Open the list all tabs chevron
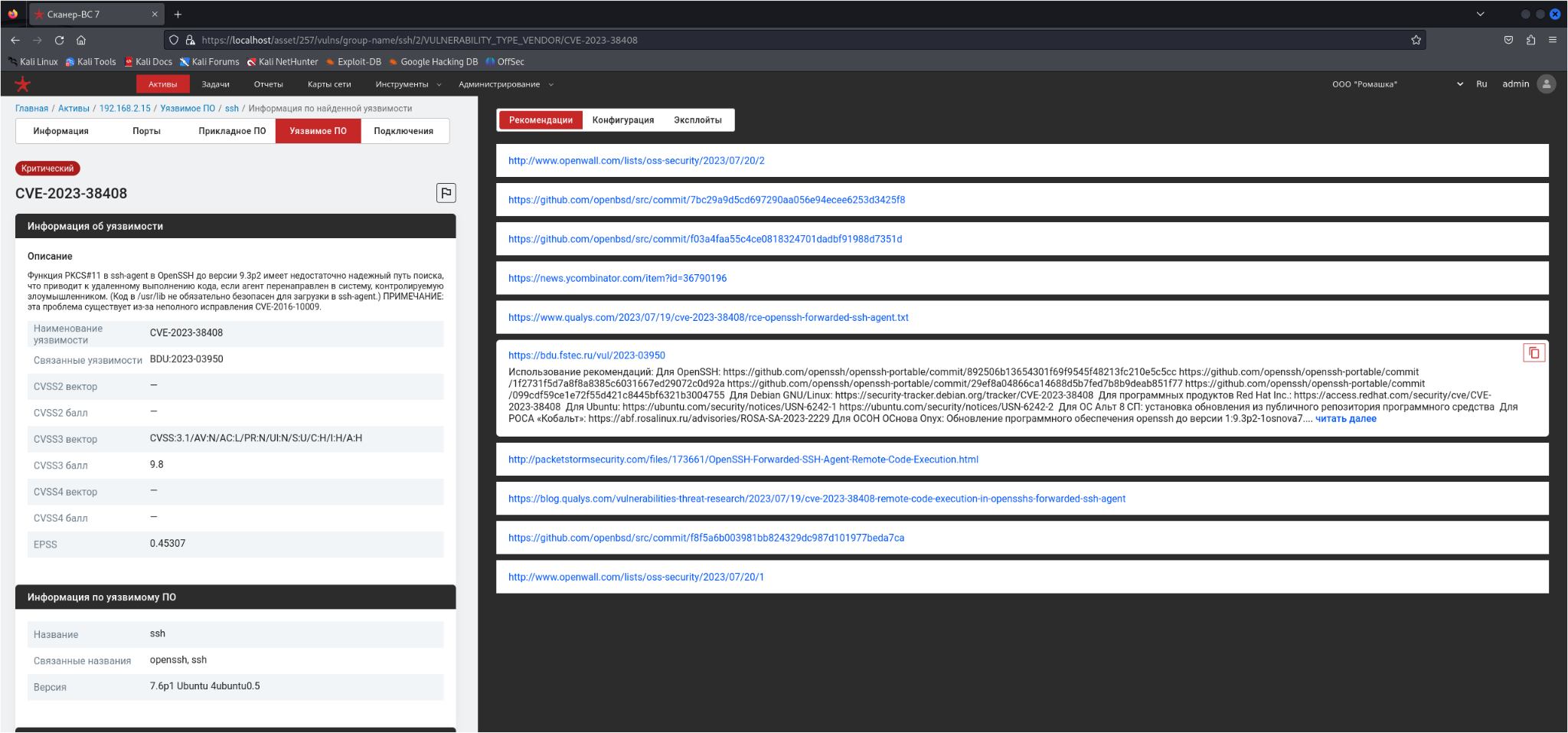The image size is (1568, 733). click(1480, 14)
